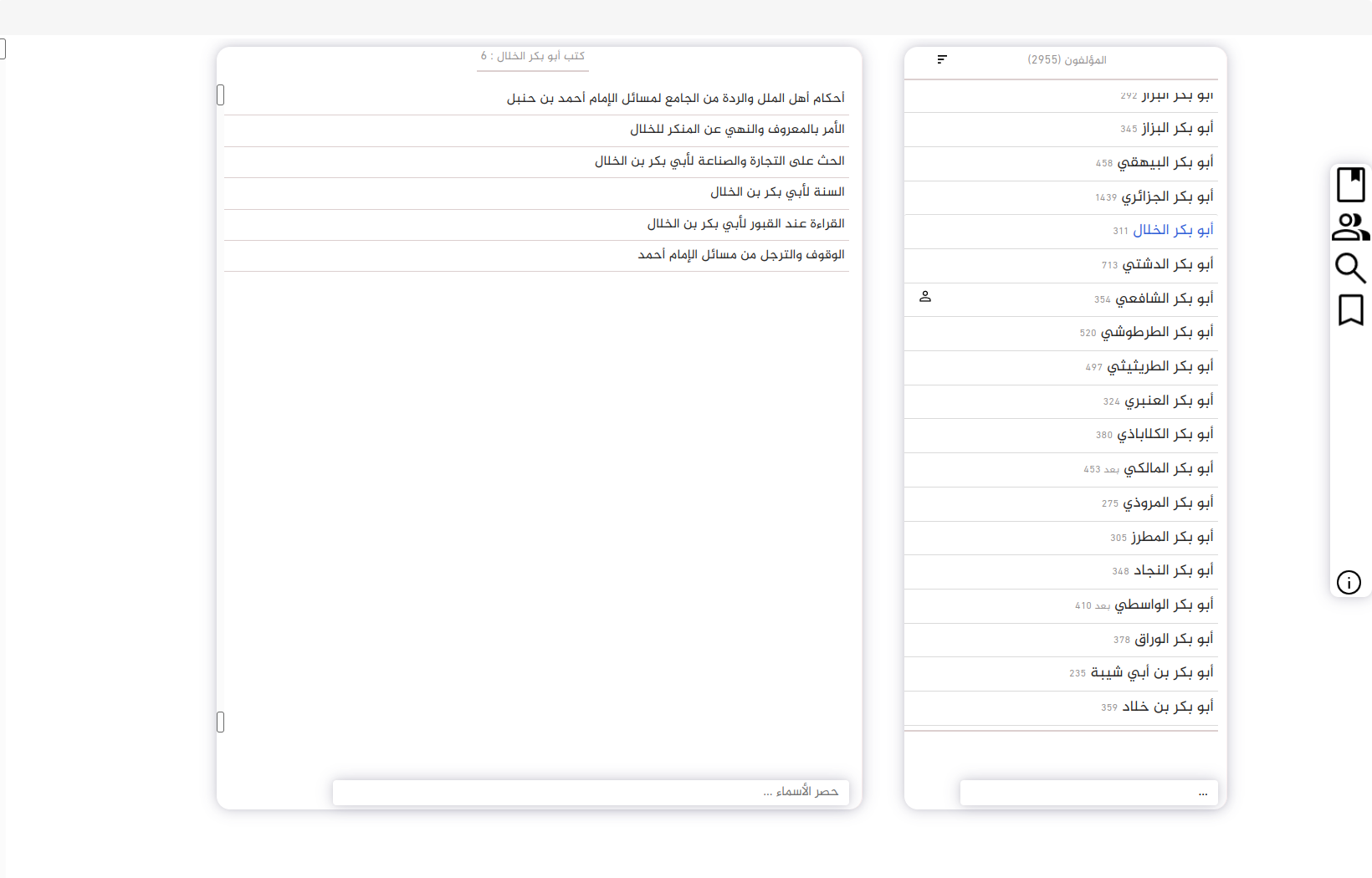Open the info circle icon

tap(1349, 582)
